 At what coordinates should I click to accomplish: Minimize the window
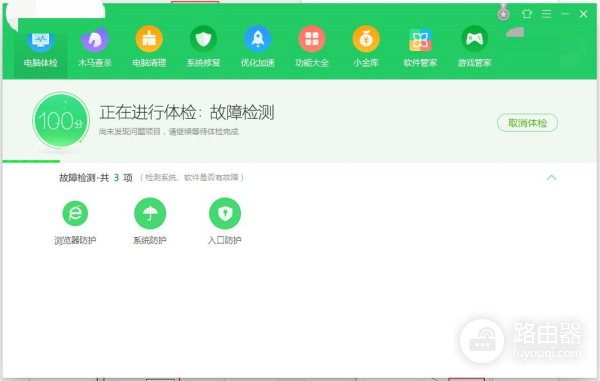point(565,14)
